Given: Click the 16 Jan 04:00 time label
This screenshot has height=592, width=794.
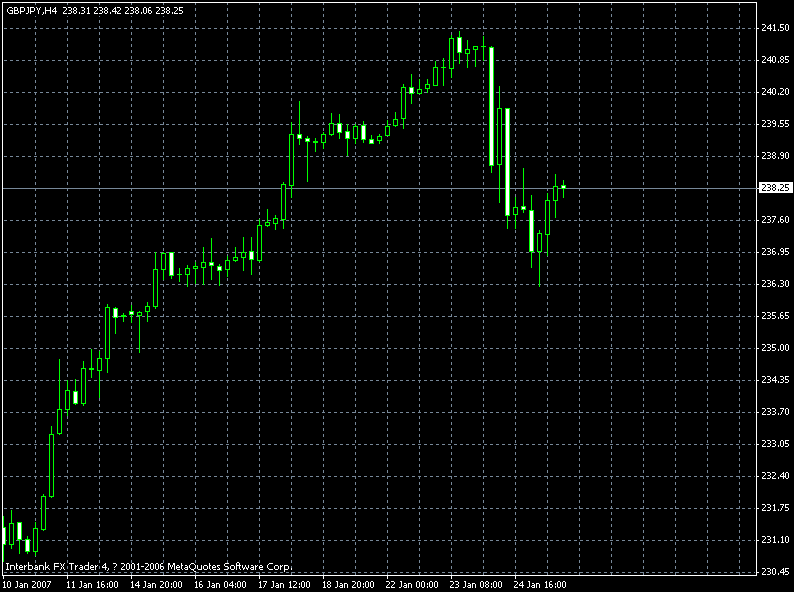Looking at the screenshot, I should [x=220, y=585].
